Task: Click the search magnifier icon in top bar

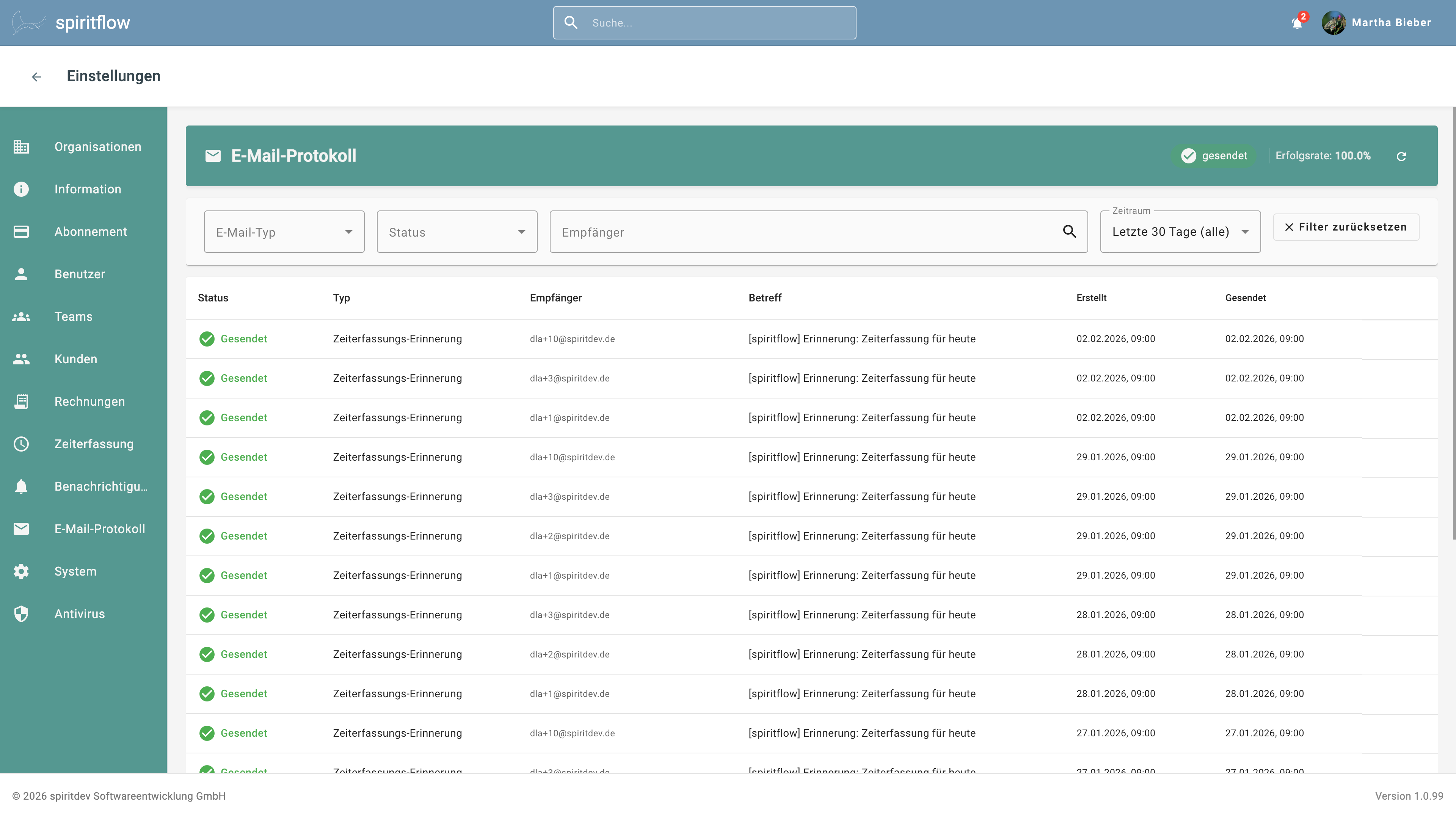Action: [x=571, y=23]
